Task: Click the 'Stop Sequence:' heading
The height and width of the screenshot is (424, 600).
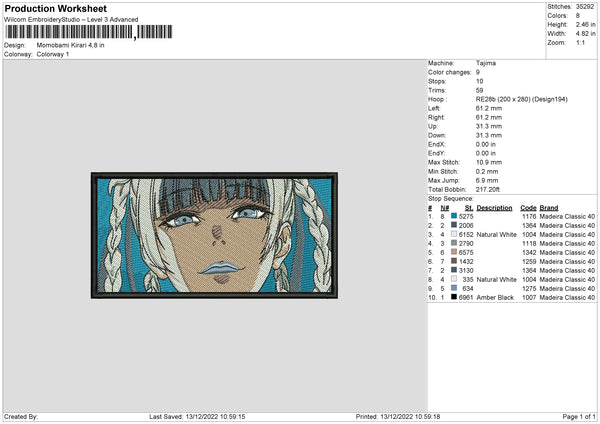Action: (450, 199)
